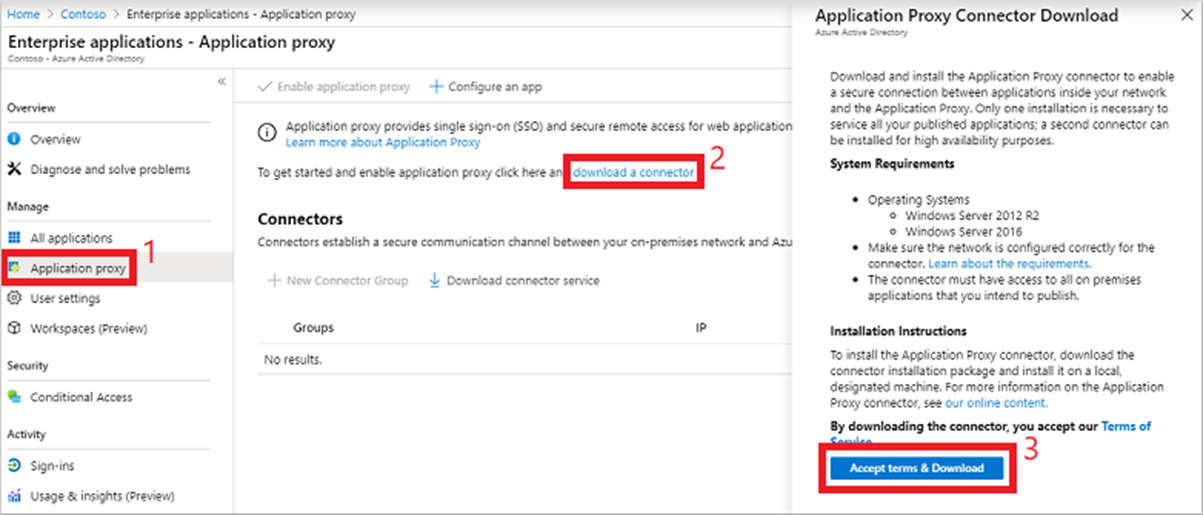
Task: Click the User settings gear icon
Action: 14,298
